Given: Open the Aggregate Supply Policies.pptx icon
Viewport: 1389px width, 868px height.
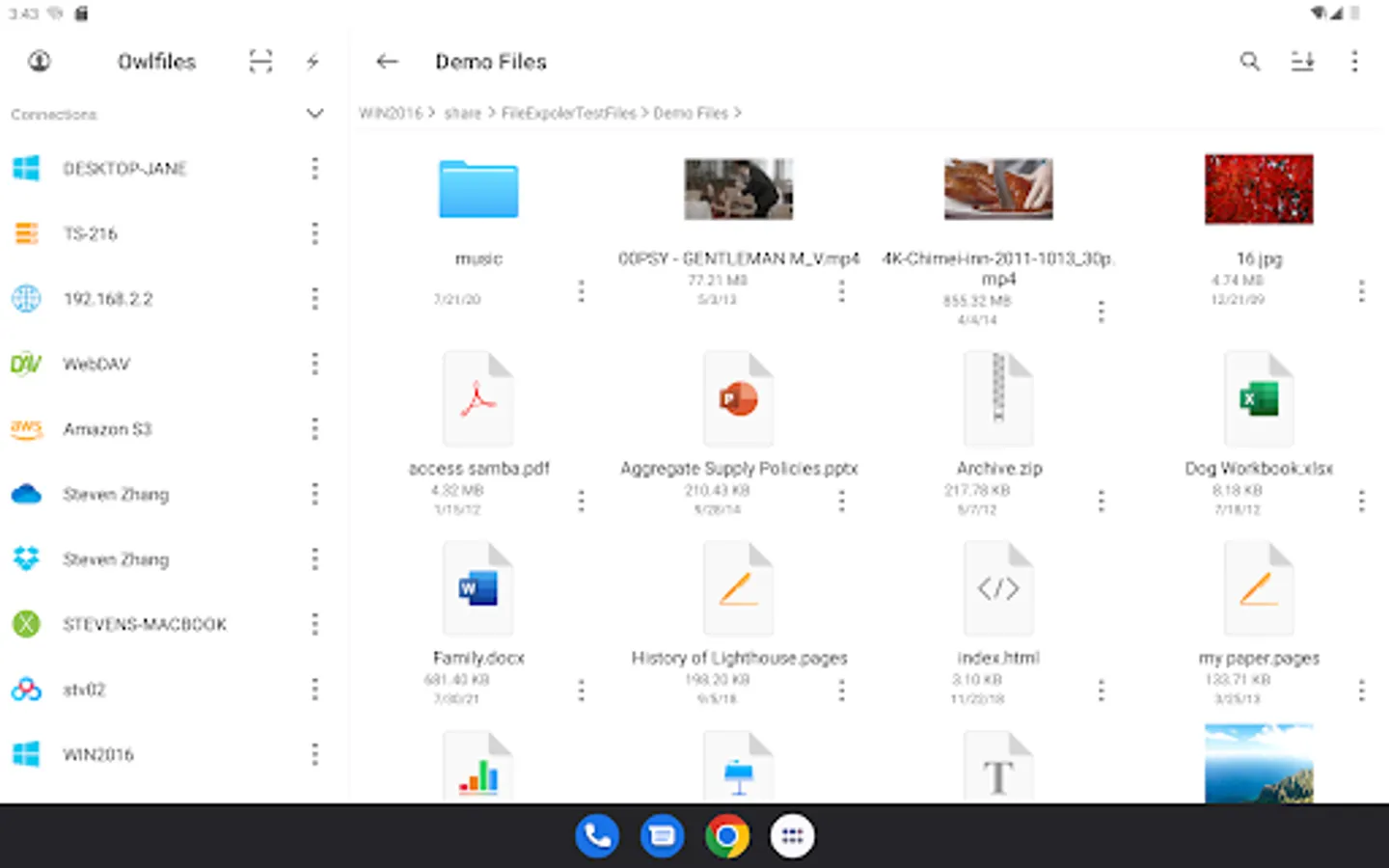Looking at the screenshot, I should coord(739,398).
